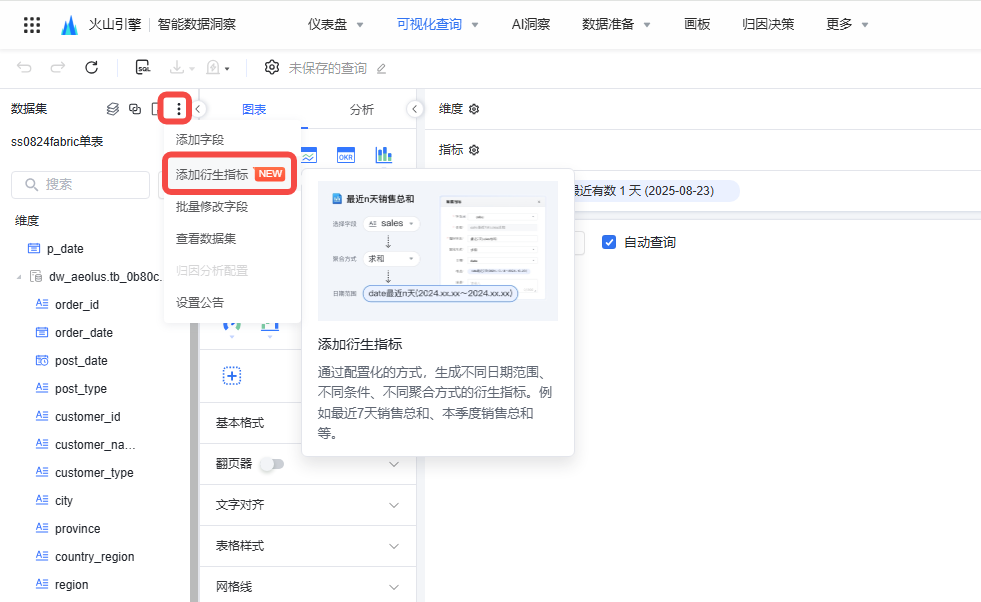Toggle the 翻页器 switch
This screenshot has height=602, width=981.
click(272, 464)
